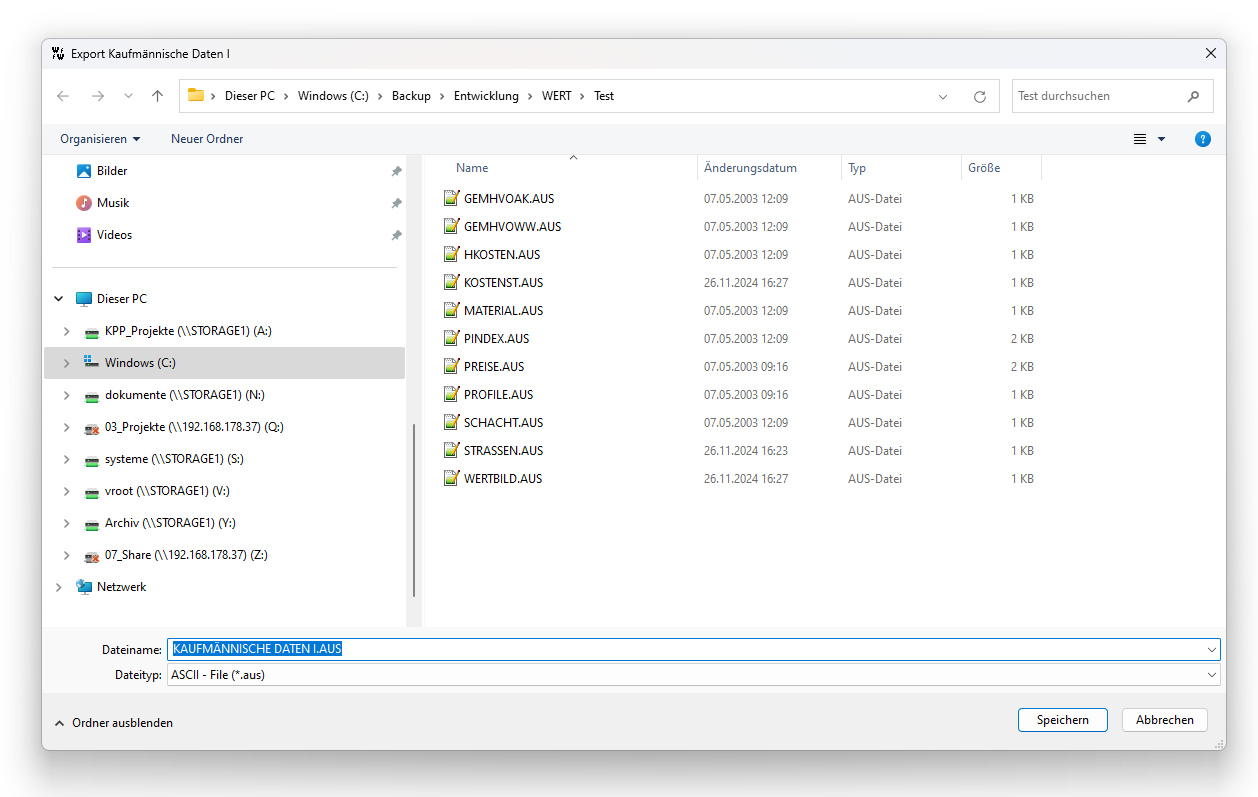
Task: Click the Up one level arrow icon
Action: [x=157, y=96]
